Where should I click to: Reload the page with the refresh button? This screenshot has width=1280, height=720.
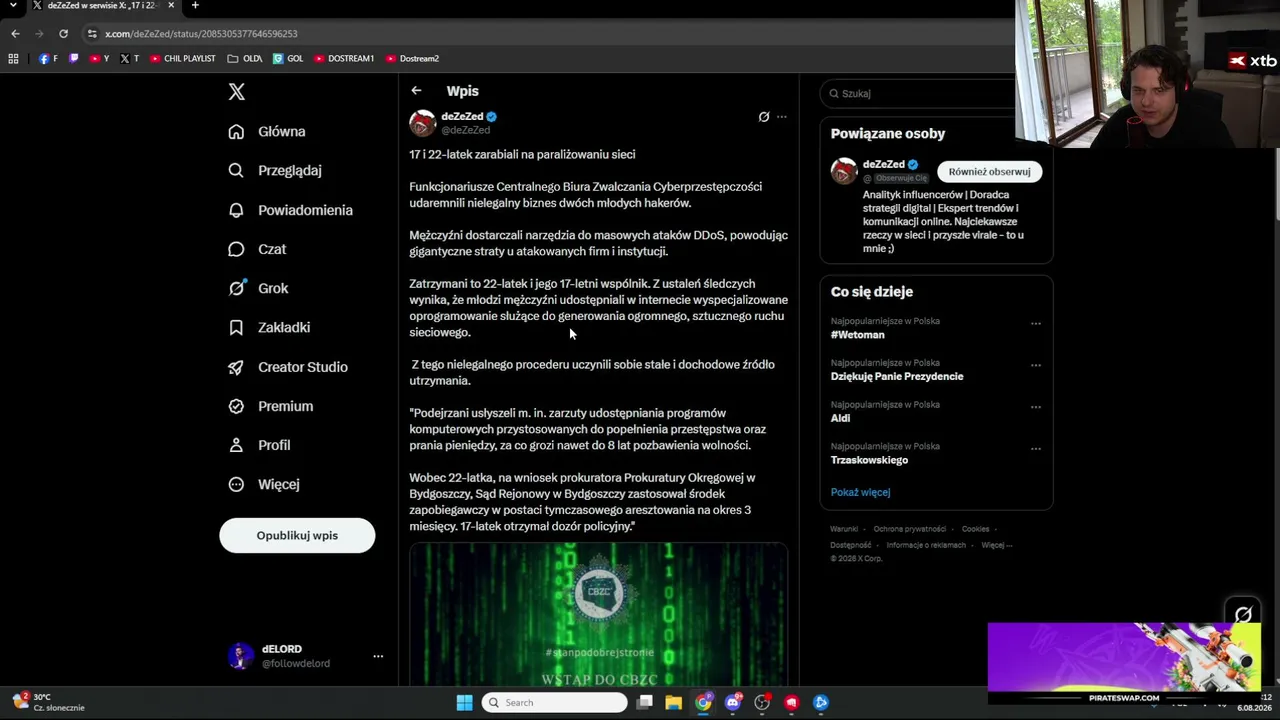[x=63, y=33]
